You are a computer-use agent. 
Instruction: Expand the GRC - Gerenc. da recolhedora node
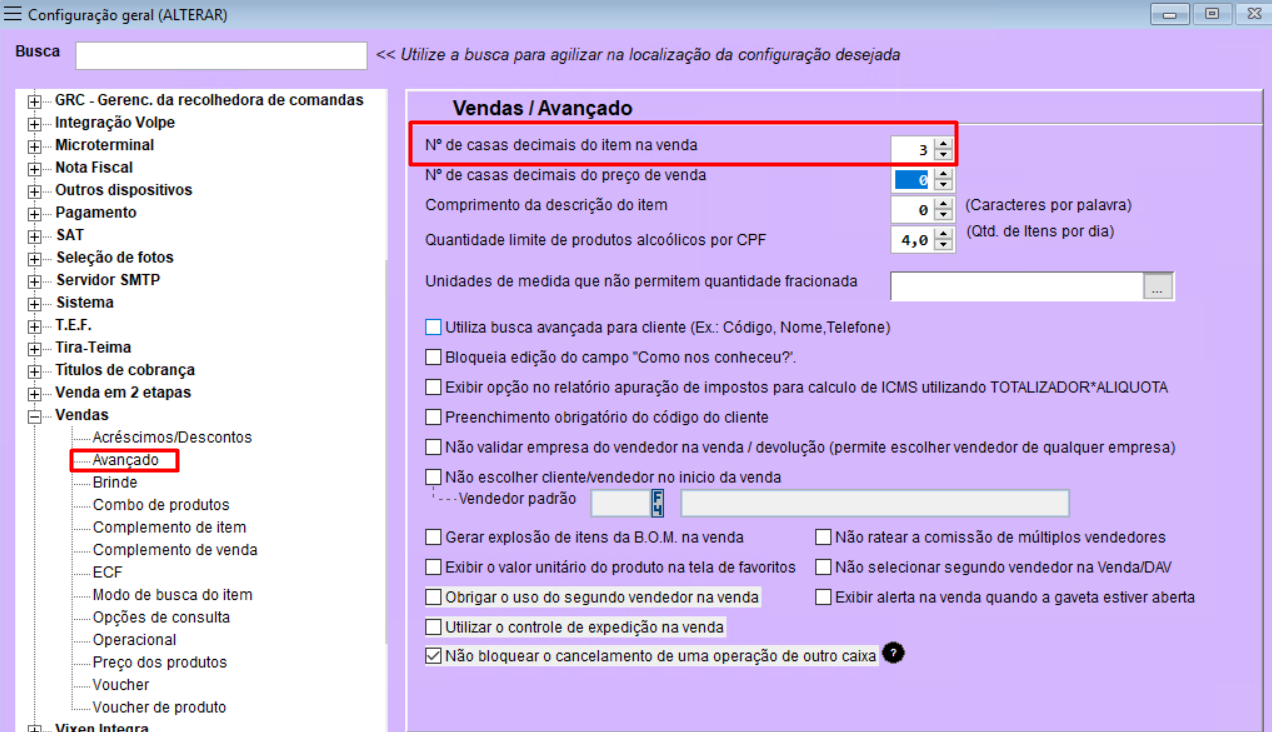click(x=35, y=101)
